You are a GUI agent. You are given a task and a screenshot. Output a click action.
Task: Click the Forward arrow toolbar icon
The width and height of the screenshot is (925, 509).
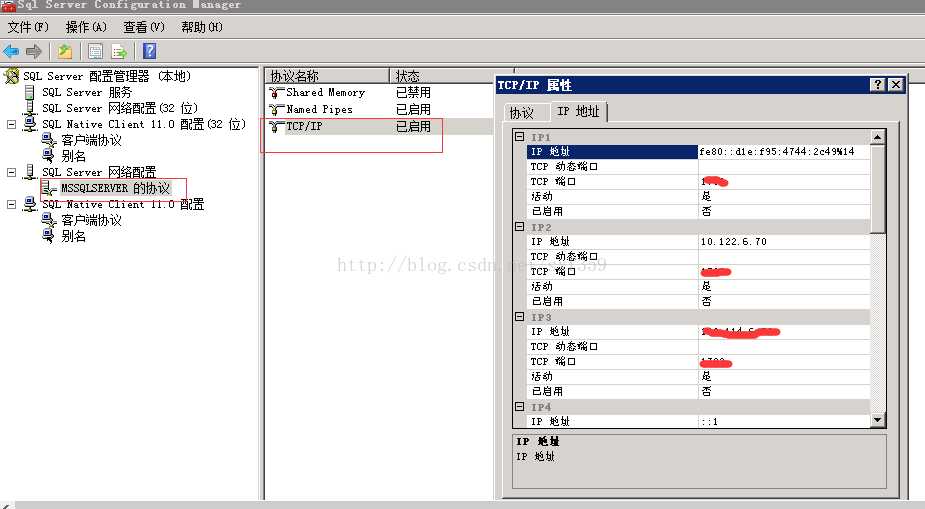point(34,52)
